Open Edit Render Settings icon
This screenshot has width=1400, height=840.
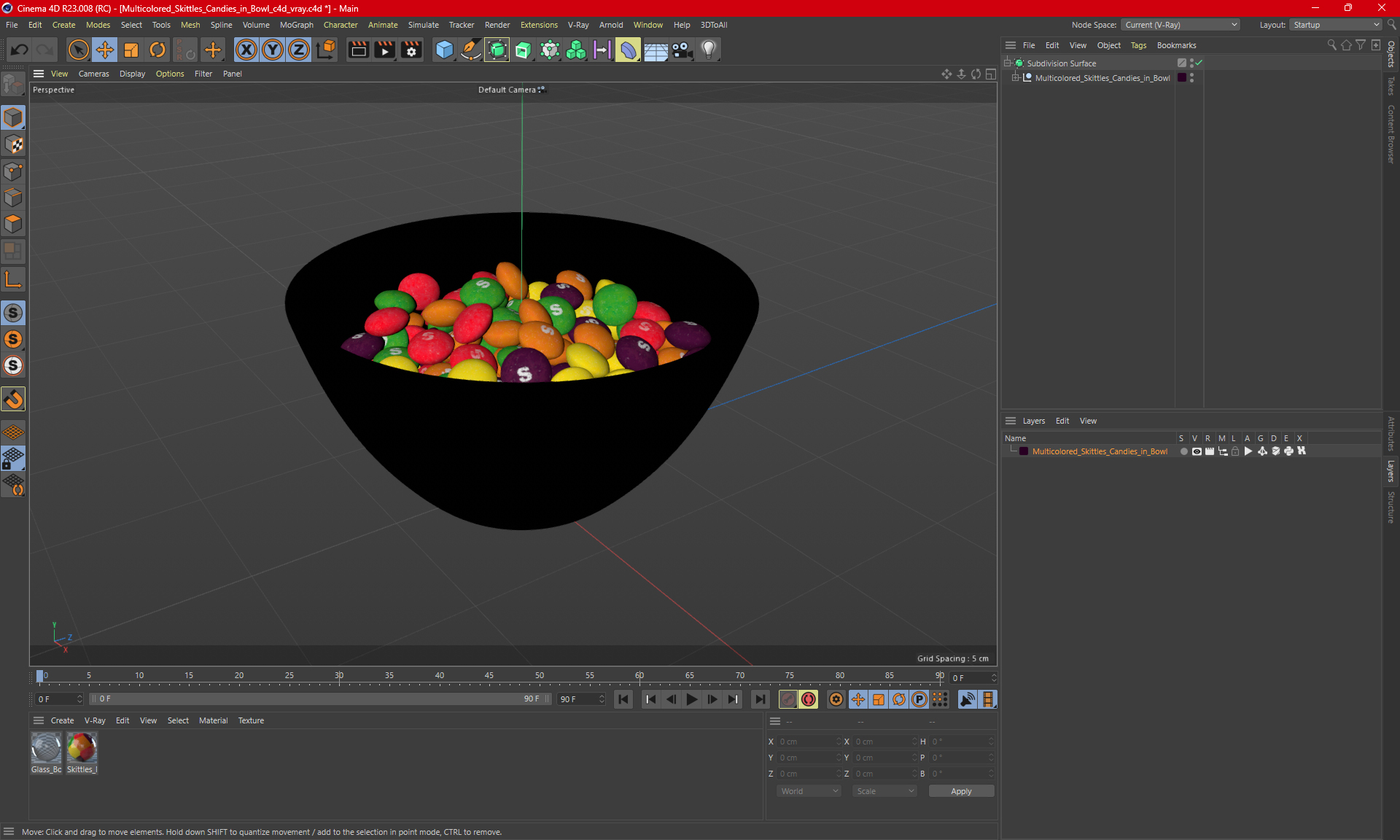click(411, 50)
